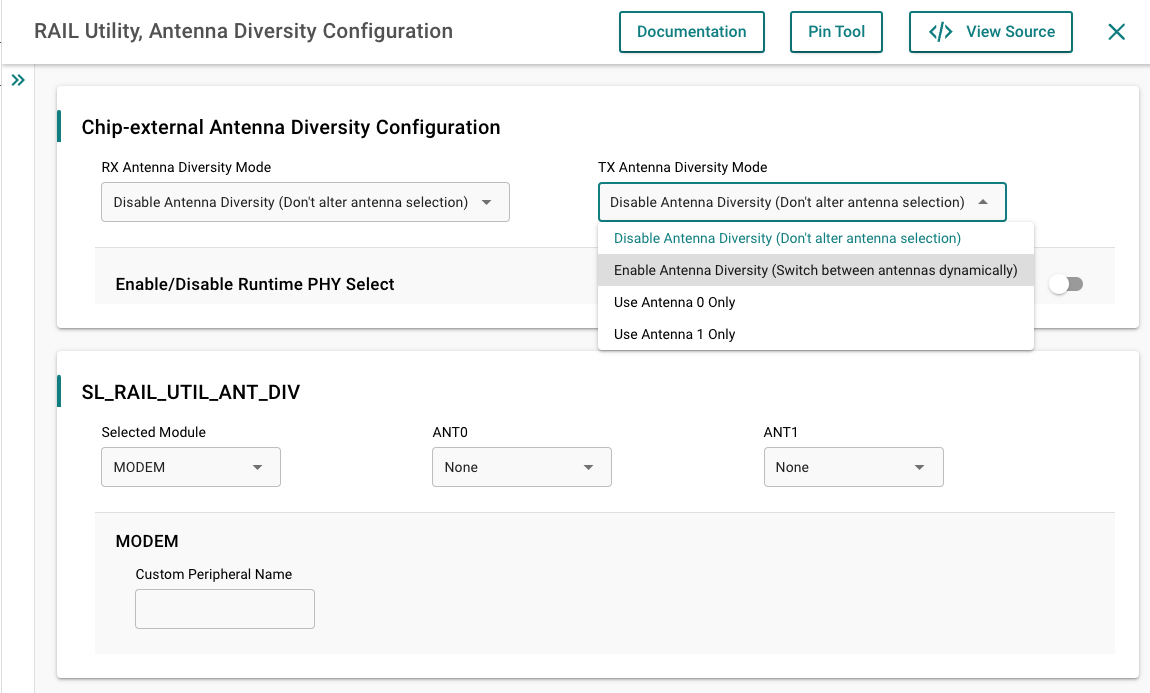Click the RX Antenna Diversity dropdown arrow
Screen dimensions: 1150x693
[487, 202]
